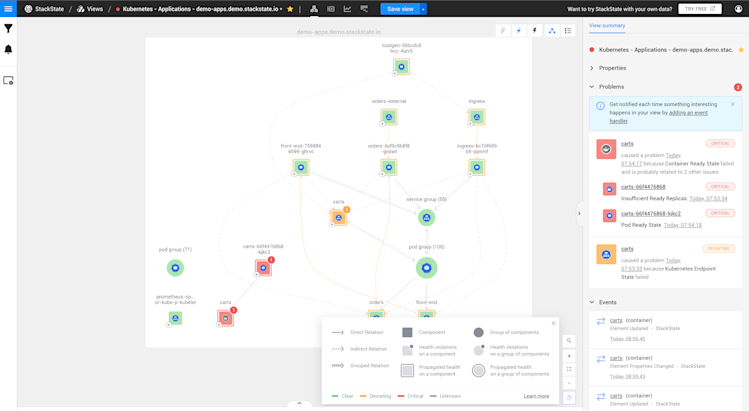Switch to list view layout
The image size is (749, 411).
coord(568,31)
